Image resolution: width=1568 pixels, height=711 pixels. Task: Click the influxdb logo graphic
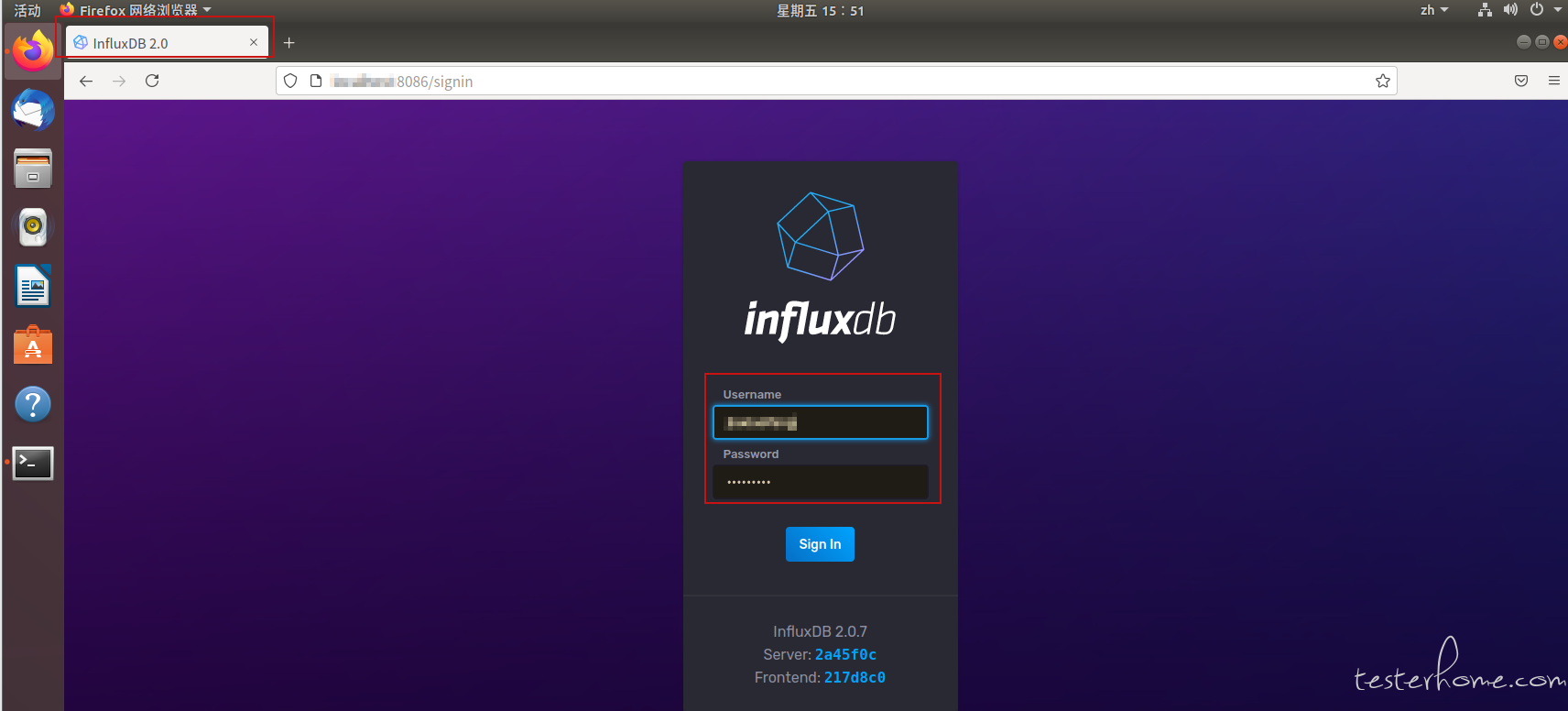tap(821, 236)
